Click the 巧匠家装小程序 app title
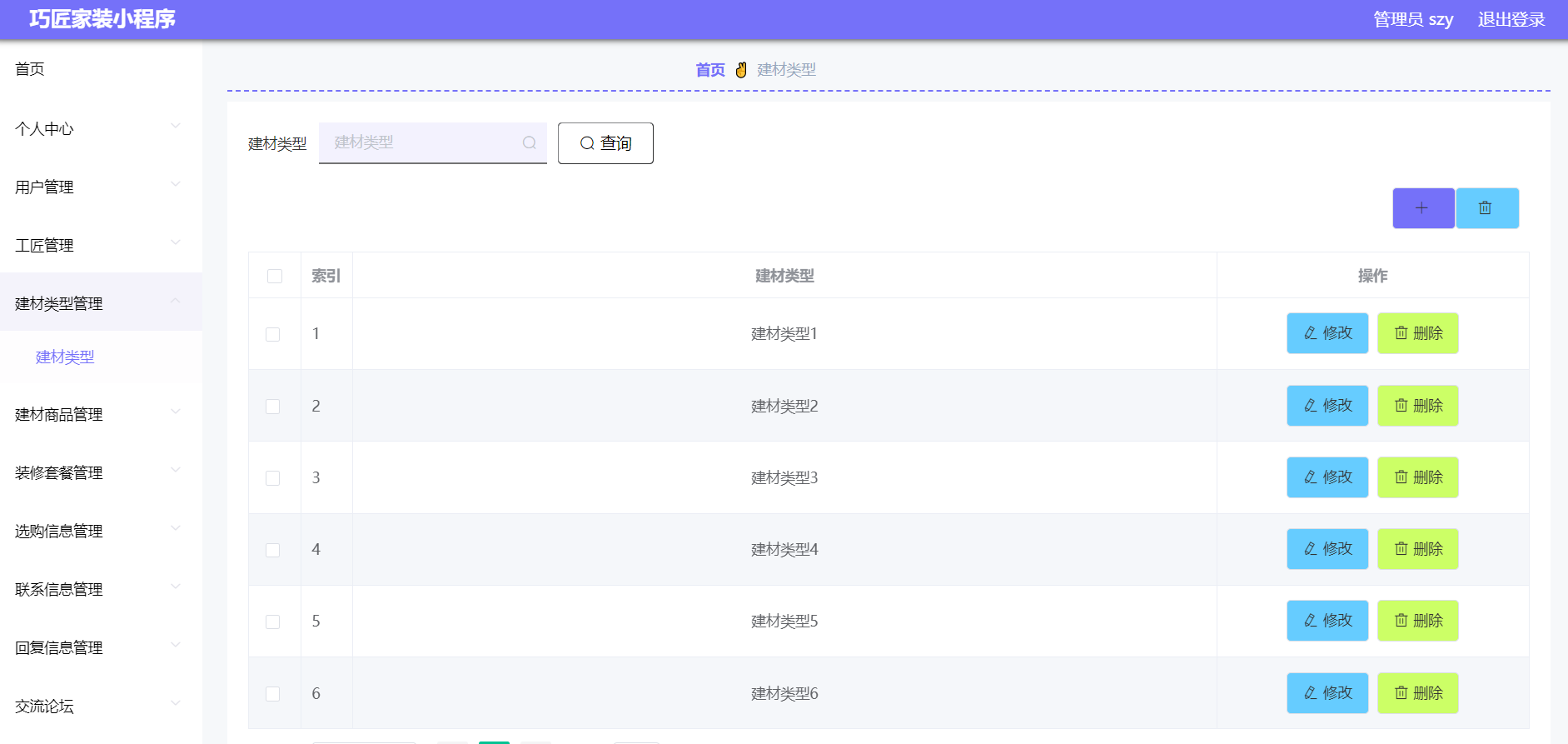This screenshot has height=744, width=1568. (102, 19)
